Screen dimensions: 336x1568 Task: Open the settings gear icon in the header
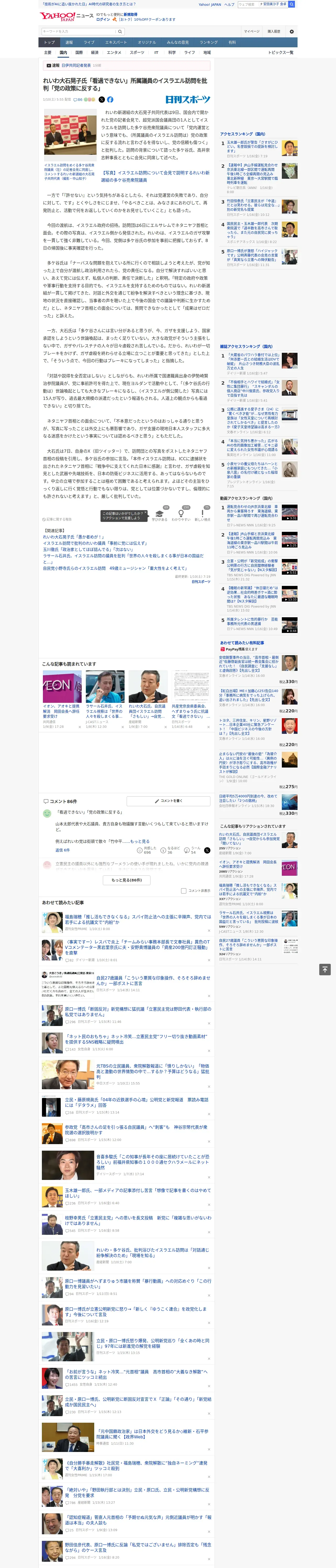coord(292,32)
